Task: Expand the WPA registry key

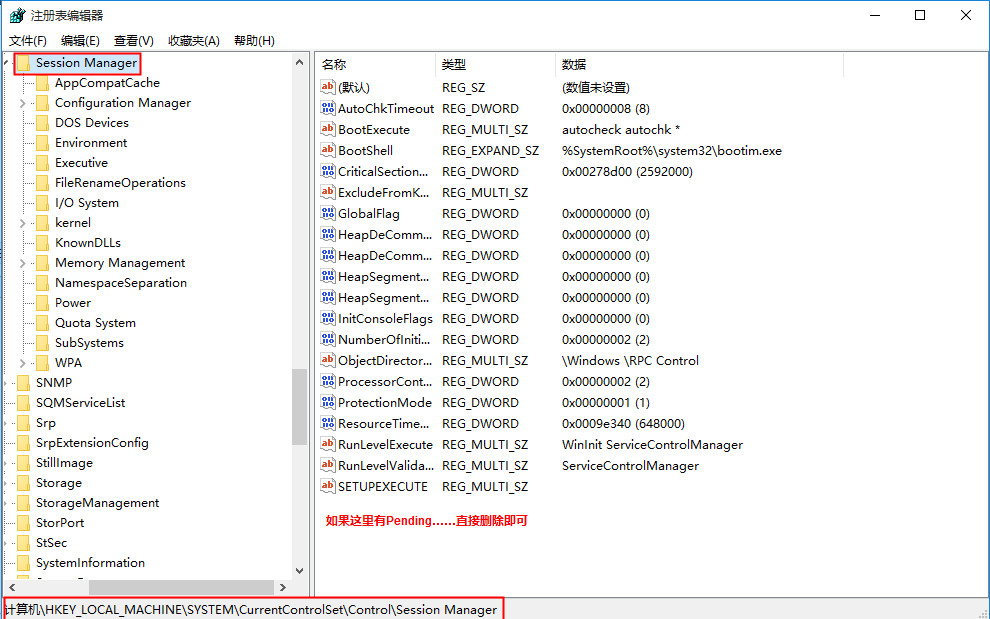Action: pyautogui.click(x=23, y=363)
